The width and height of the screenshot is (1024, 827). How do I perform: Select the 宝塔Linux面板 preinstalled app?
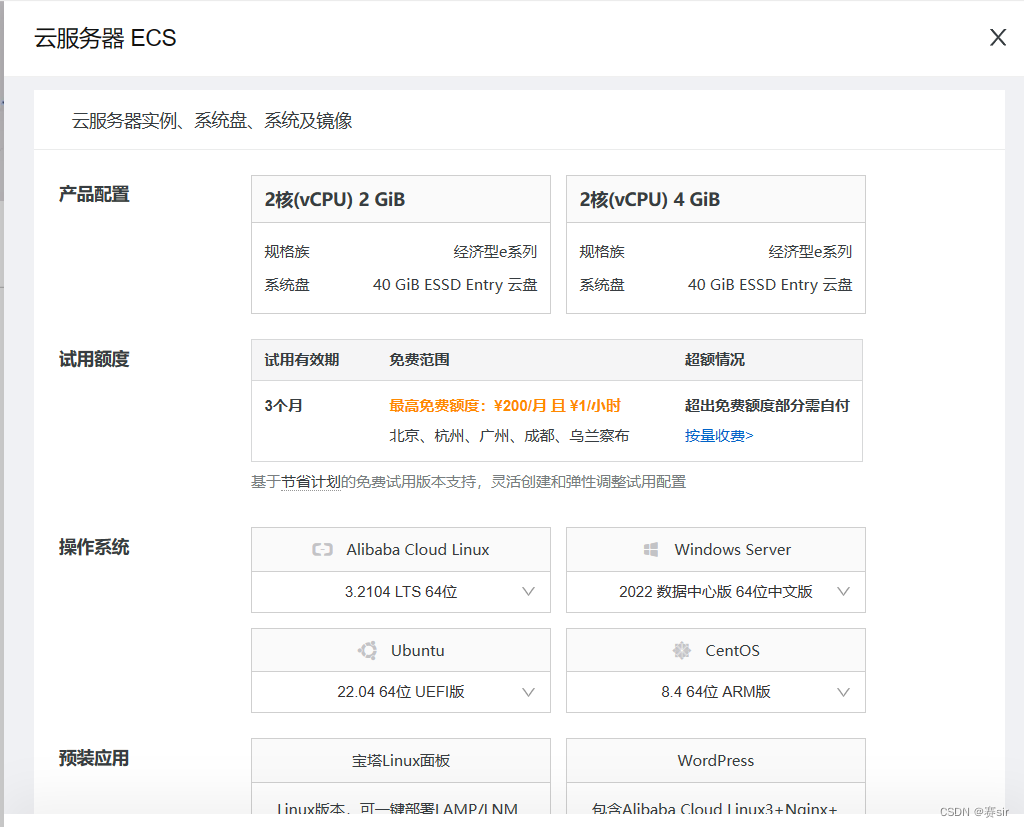tap(400, 760)
